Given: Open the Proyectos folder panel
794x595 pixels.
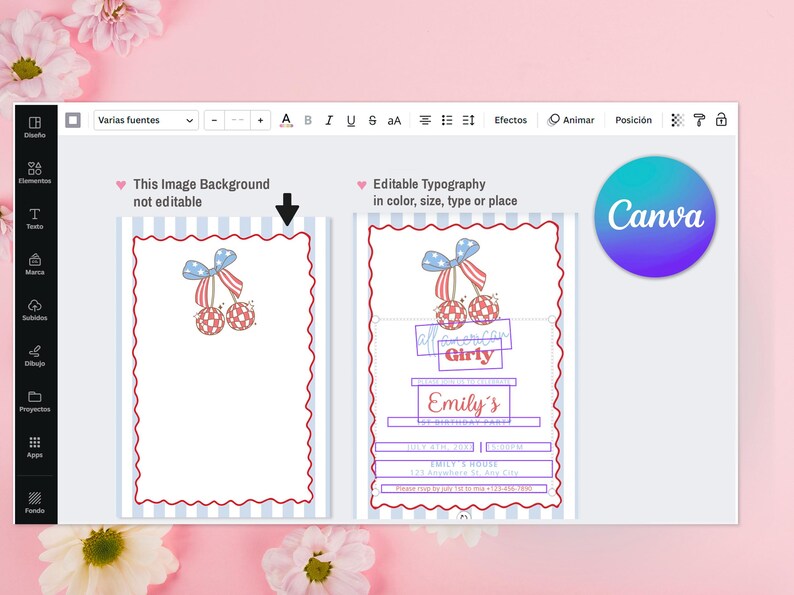Looking at the screenshot, I should [34, 402].
